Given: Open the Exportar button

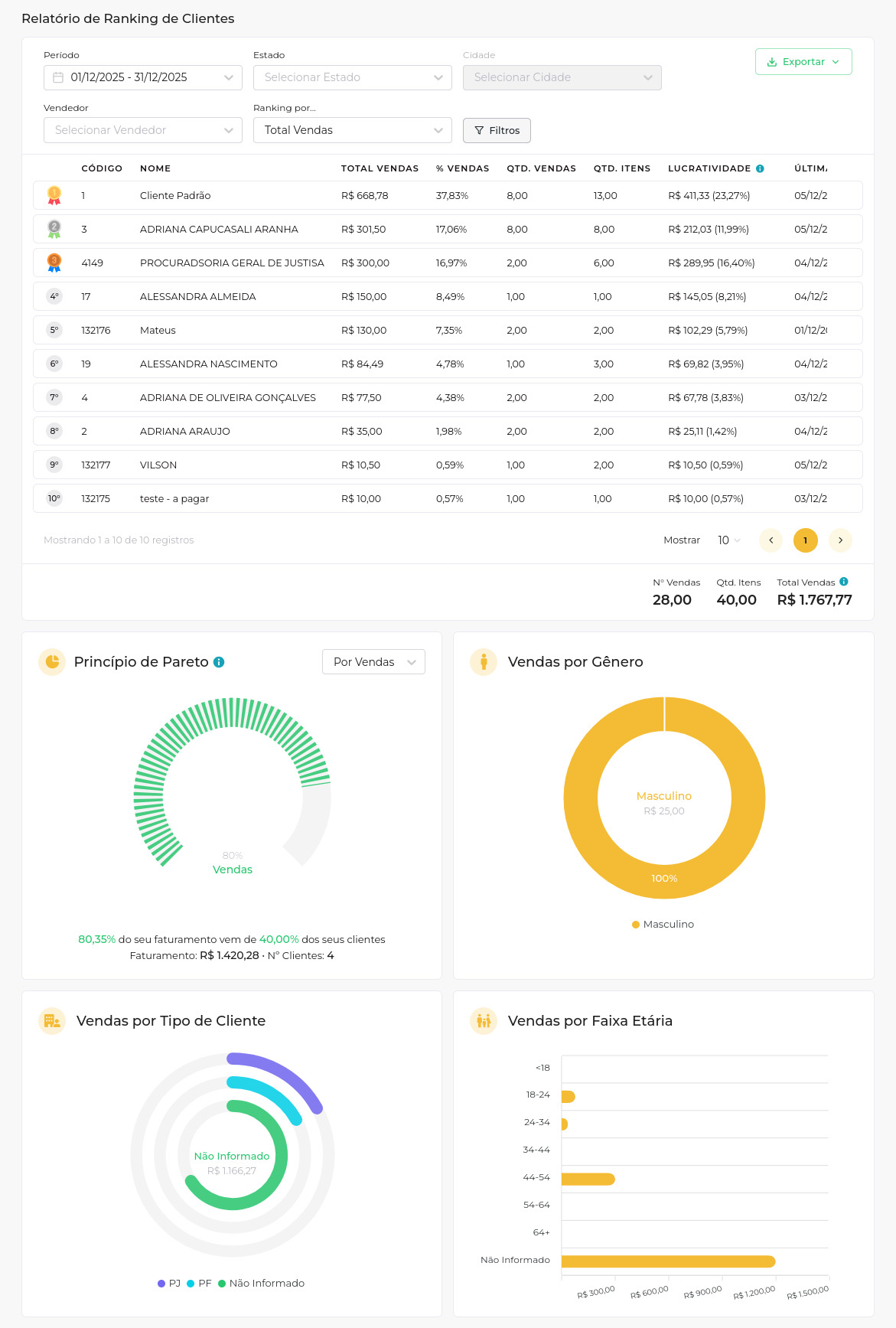Looking at the screenshot, I should (803, 62).
